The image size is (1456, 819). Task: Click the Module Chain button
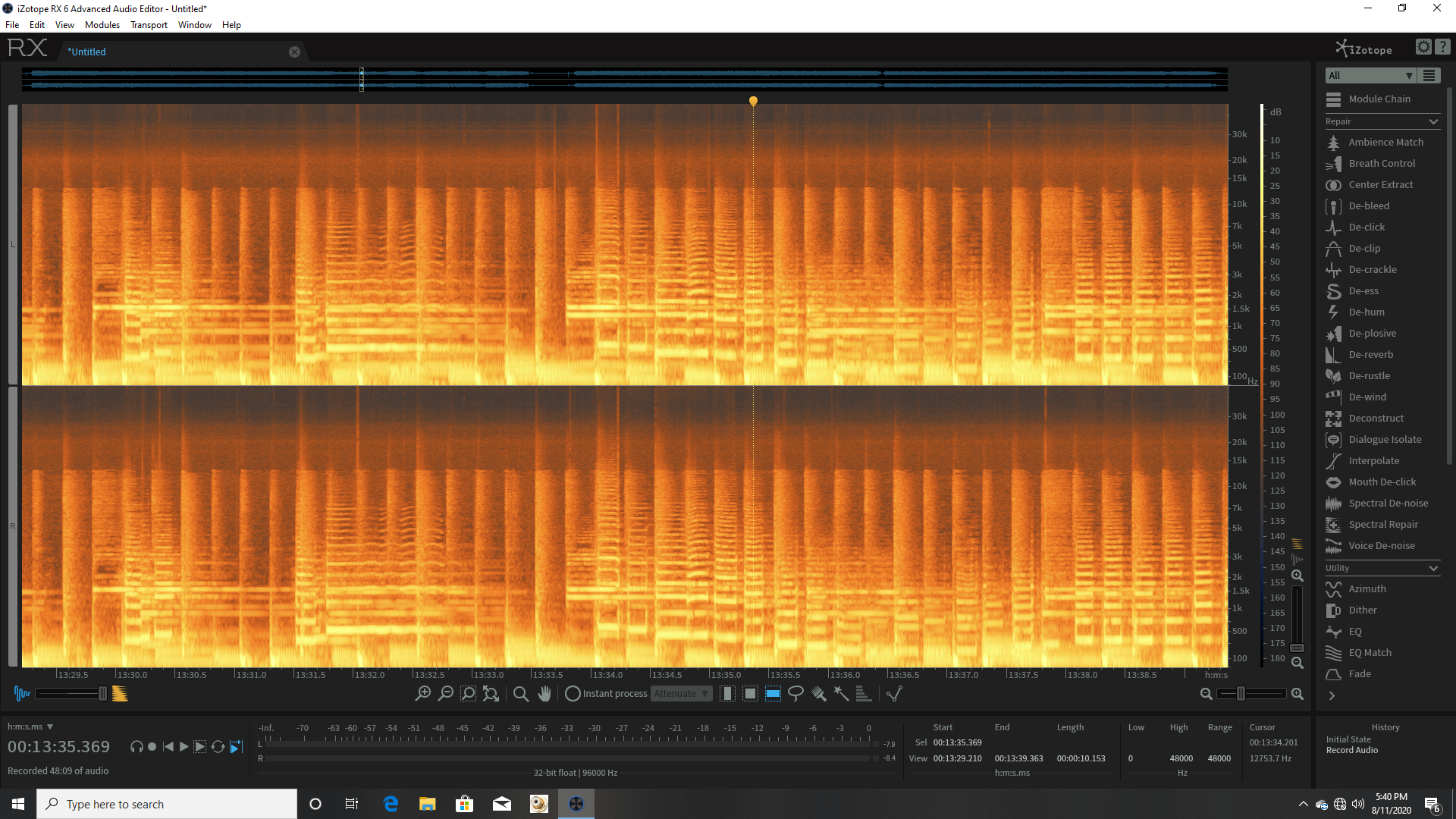(1379, 99)
